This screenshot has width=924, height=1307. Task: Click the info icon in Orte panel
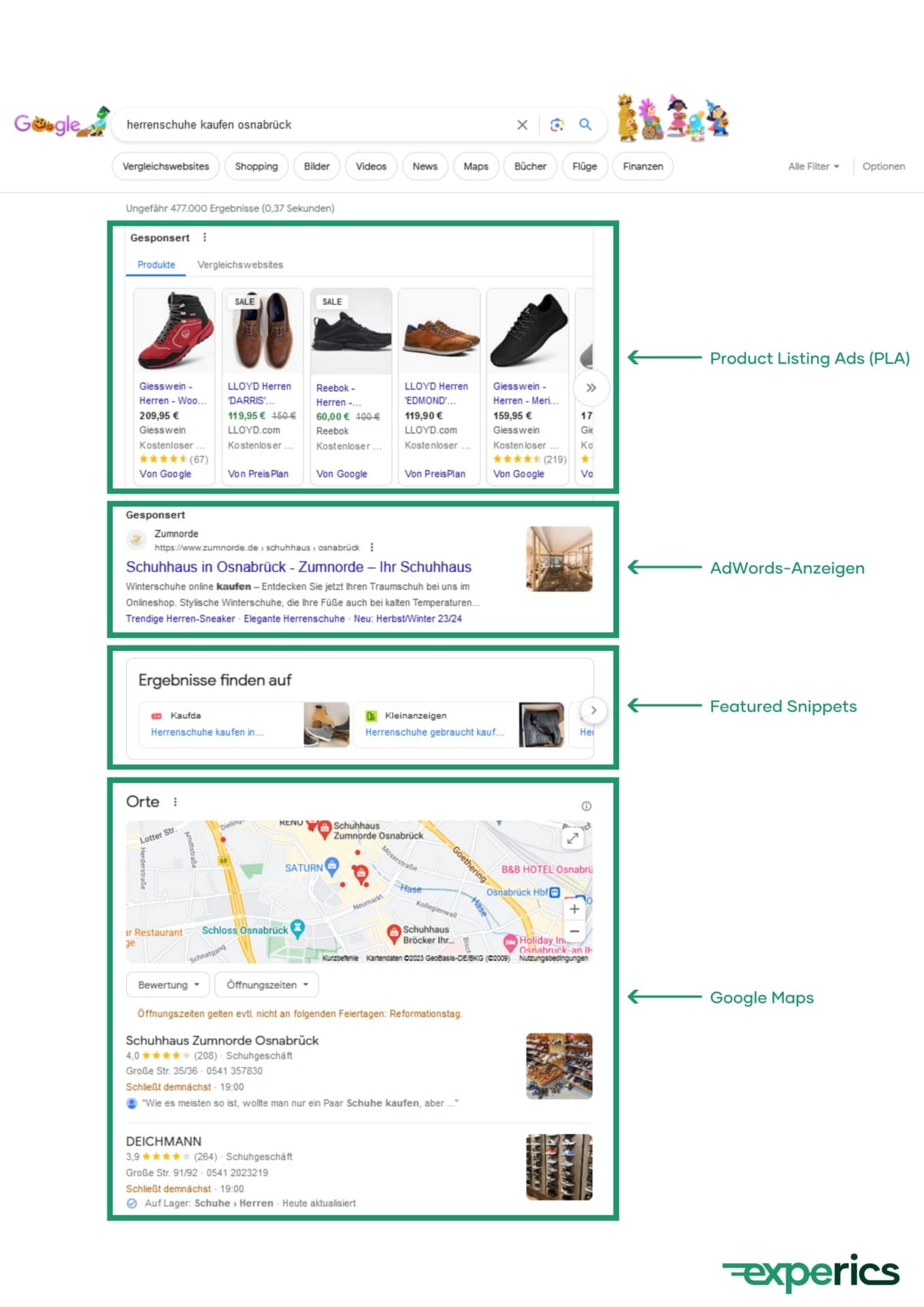587,806
